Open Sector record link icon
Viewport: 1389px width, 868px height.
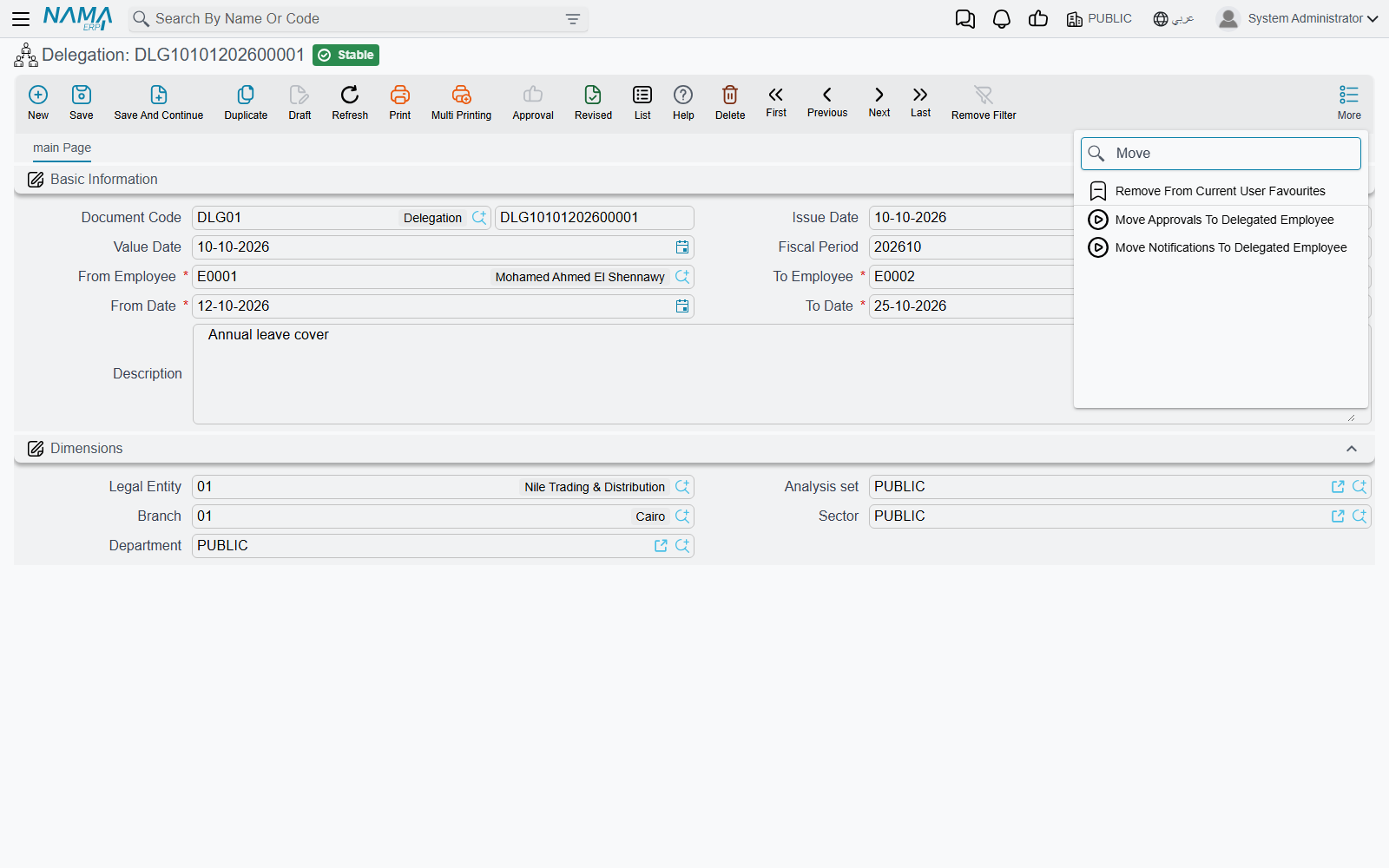tap(1338, 516)
